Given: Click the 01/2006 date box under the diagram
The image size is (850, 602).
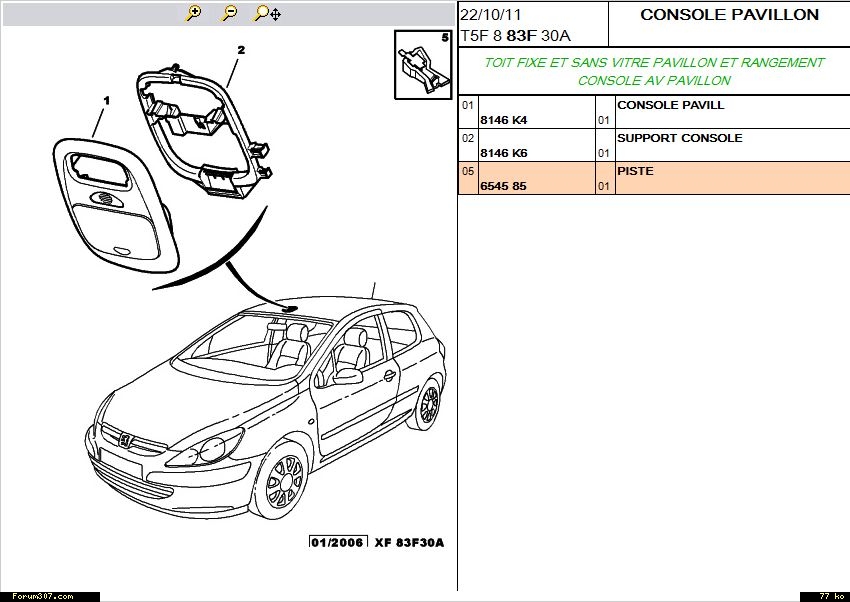Looking at the screenshot, I should 338,542.
